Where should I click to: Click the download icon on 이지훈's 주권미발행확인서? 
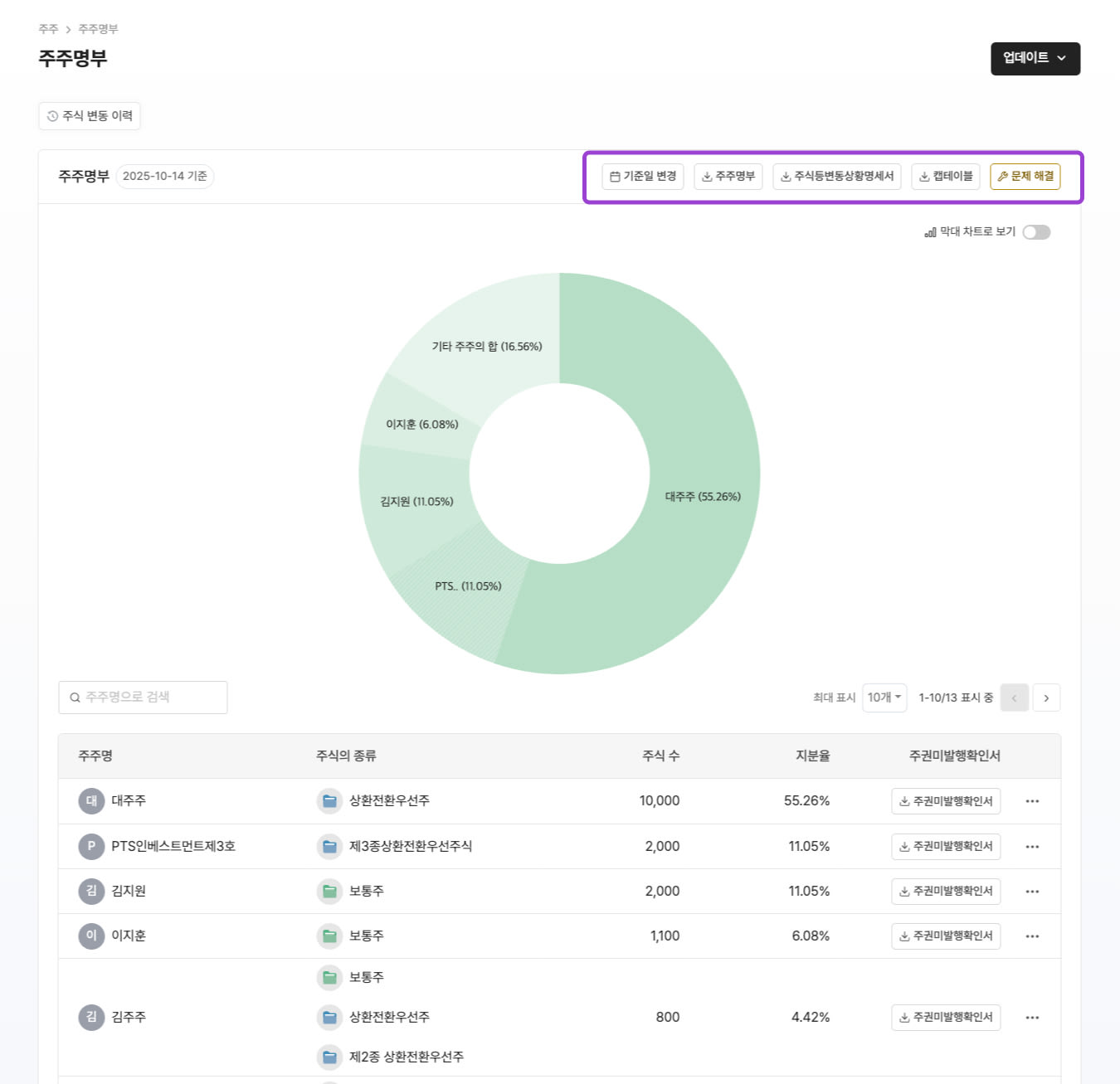903,936
